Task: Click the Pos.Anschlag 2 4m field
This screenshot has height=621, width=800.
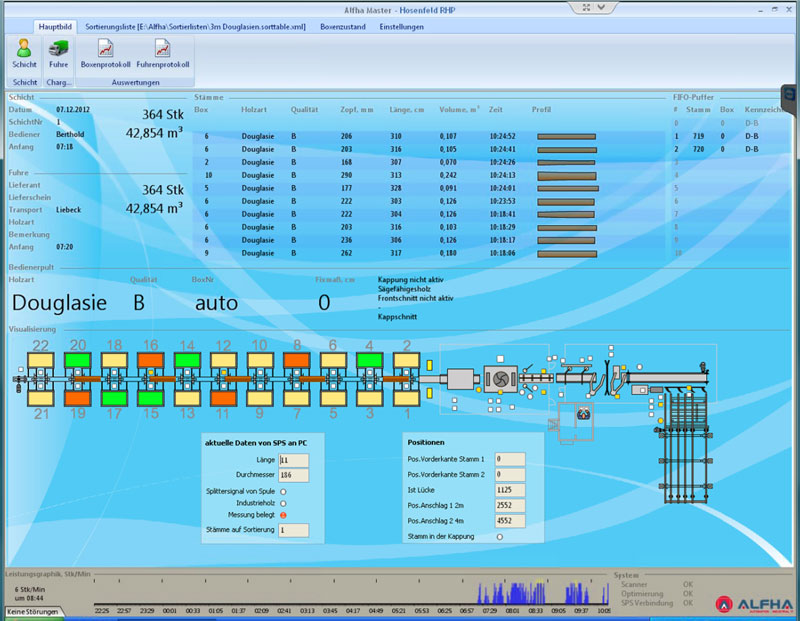Action: pyautogui.click(x=510, y=520)
